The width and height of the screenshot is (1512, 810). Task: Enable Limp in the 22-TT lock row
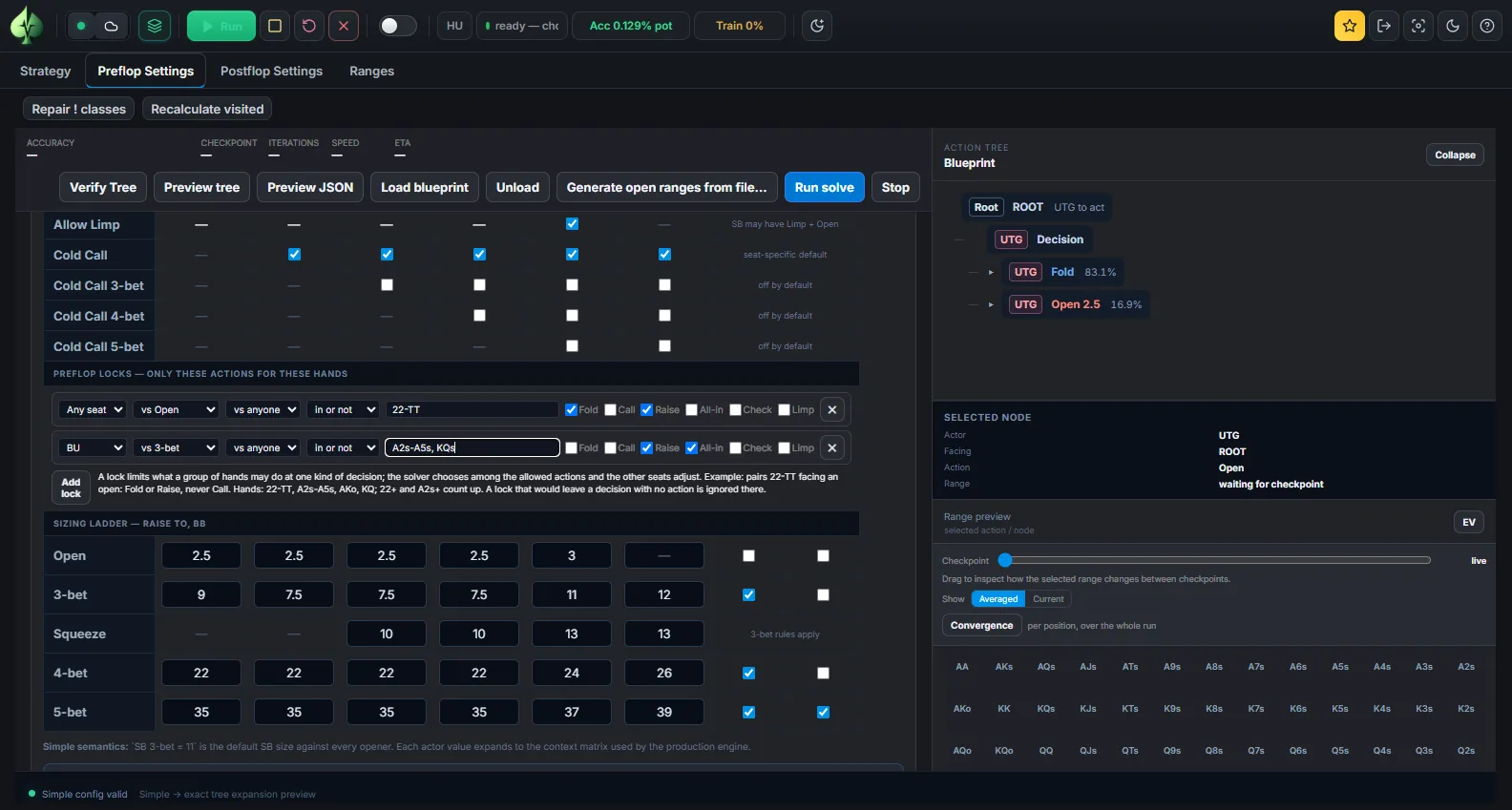[x=784, y=409]
